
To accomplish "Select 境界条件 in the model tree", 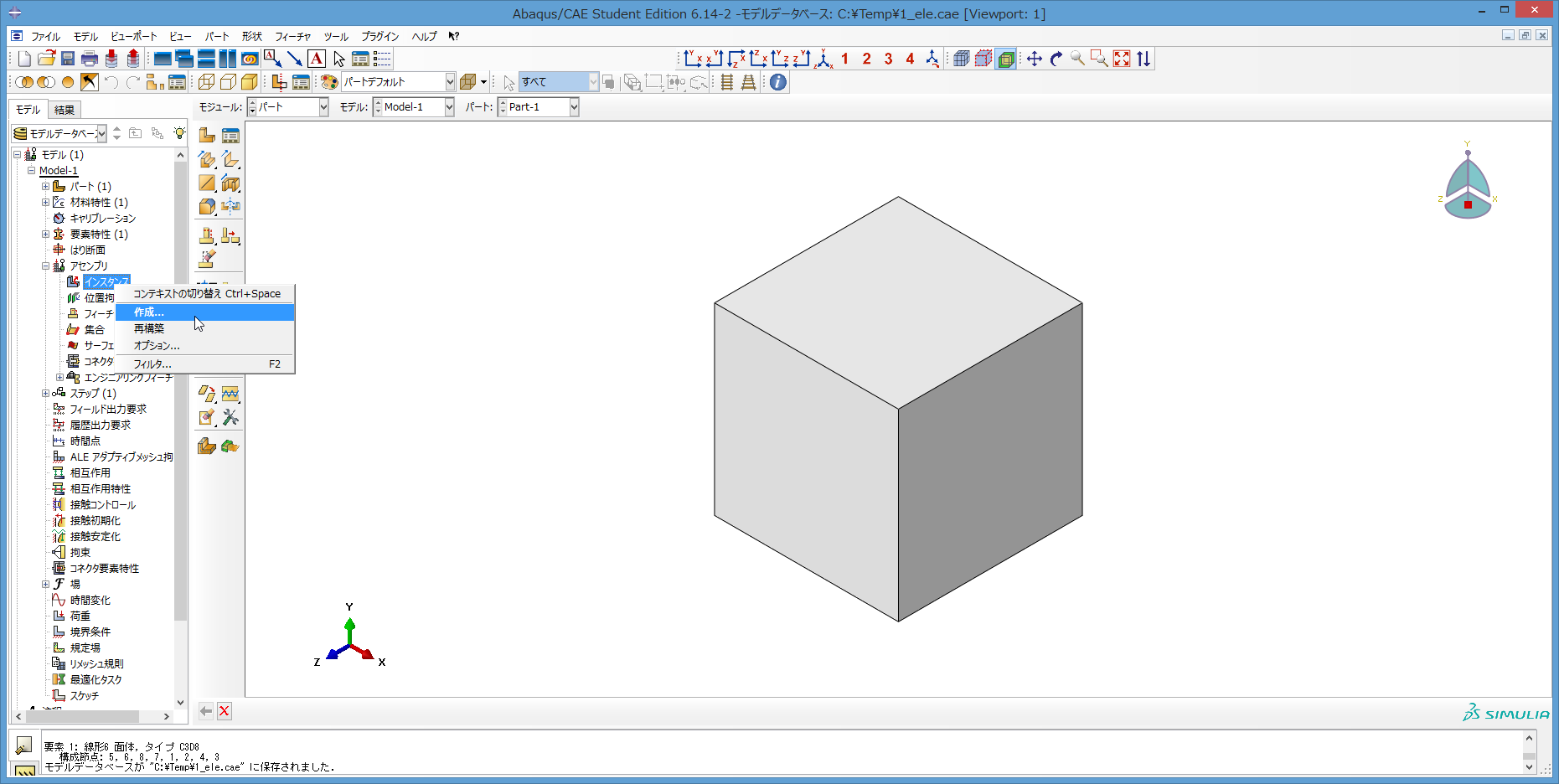I will pyautogui.click(x=90, y=632).
